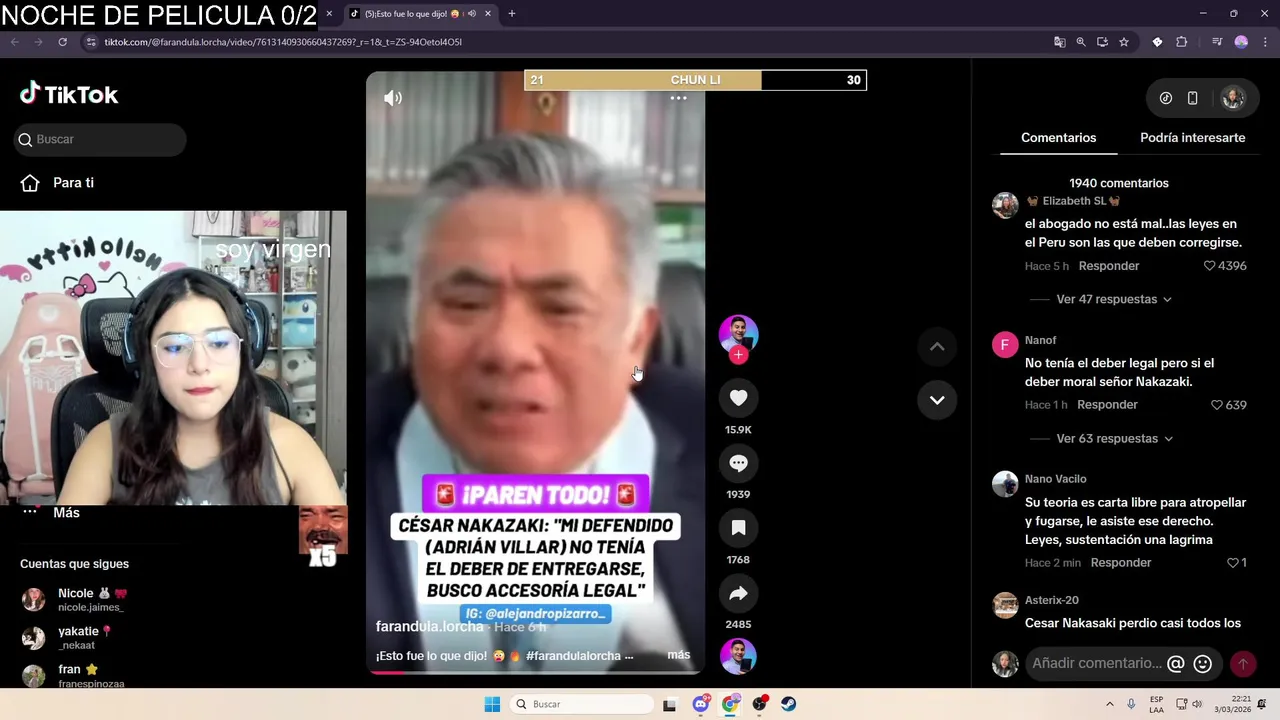Click the Windows taskbar search box
This screenshot has height=720, width=1280.
coord(581,704)
